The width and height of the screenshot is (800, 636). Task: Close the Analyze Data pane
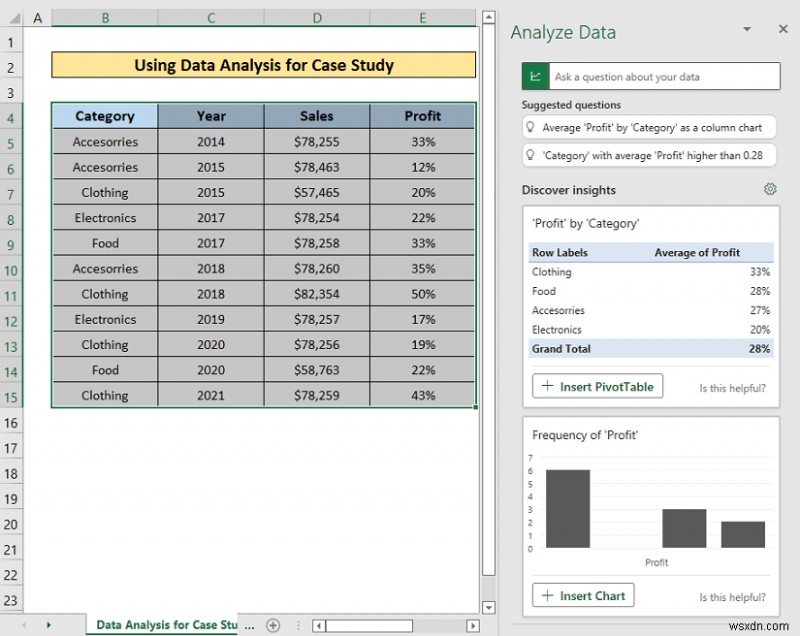[784, 29]
